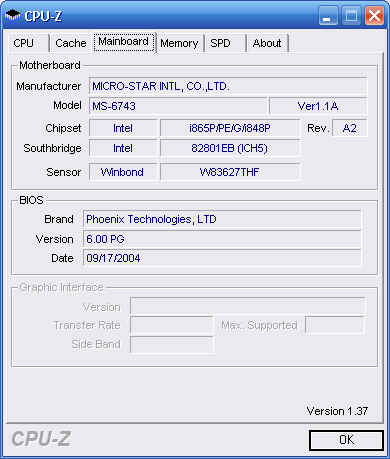
Task: Go to the Memory tab
Action: (x=179, y=43)
